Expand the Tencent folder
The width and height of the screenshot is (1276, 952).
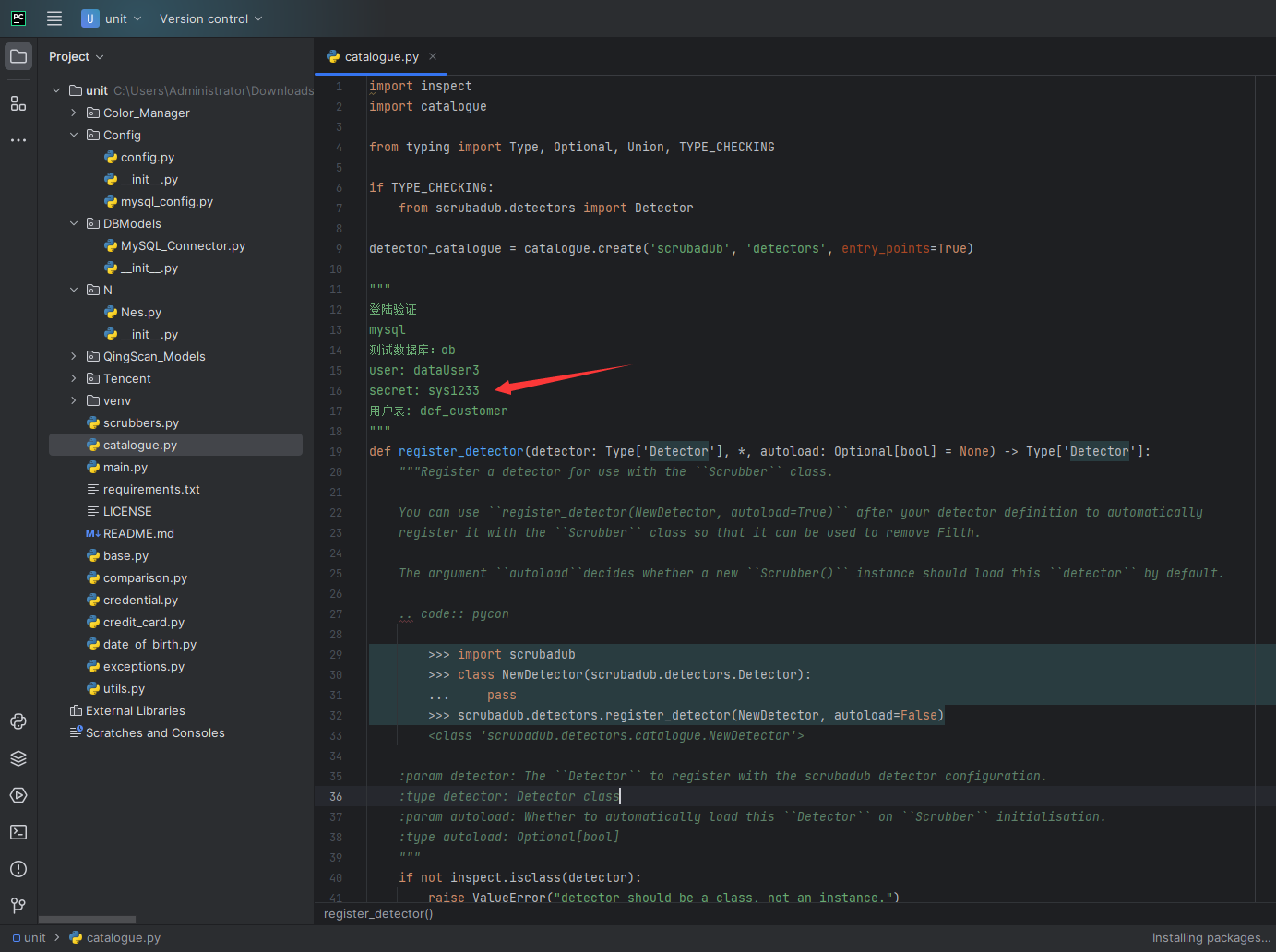point(74,378)
